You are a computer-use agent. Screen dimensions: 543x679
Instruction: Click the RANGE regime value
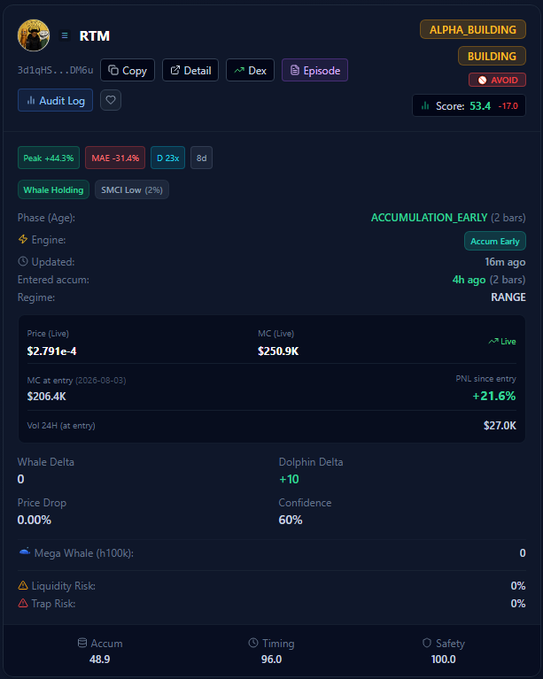tap(508, 297)
